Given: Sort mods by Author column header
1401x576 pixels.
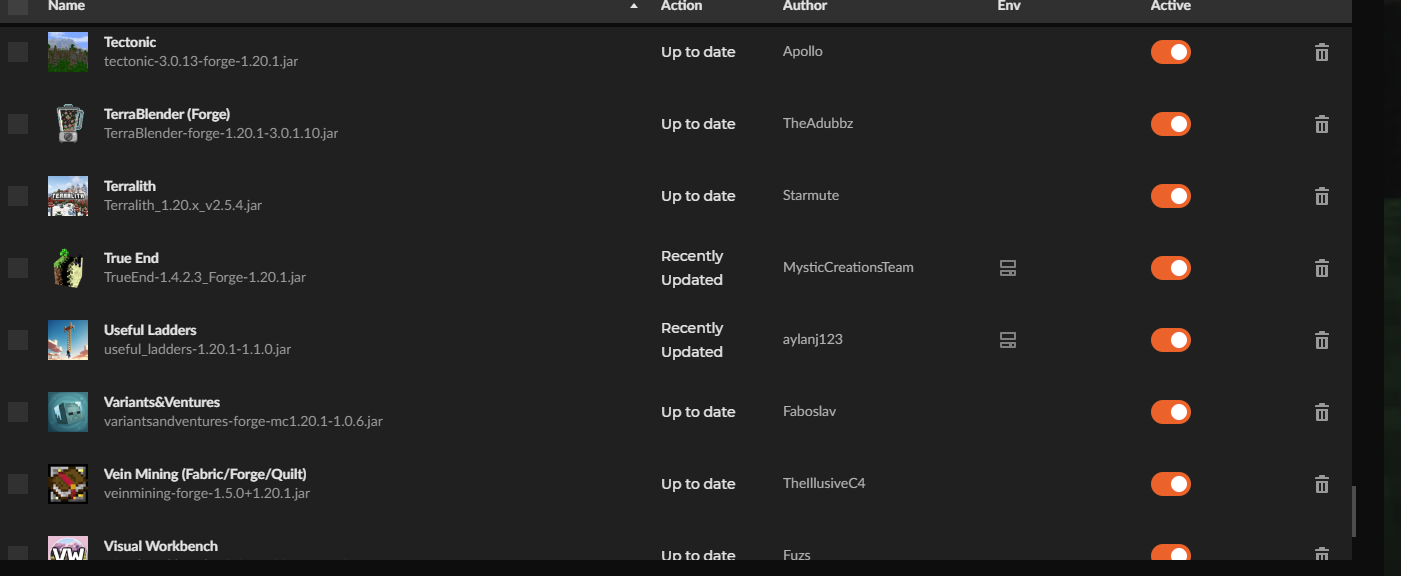Looking at the screenshot, I should (804, 6).
